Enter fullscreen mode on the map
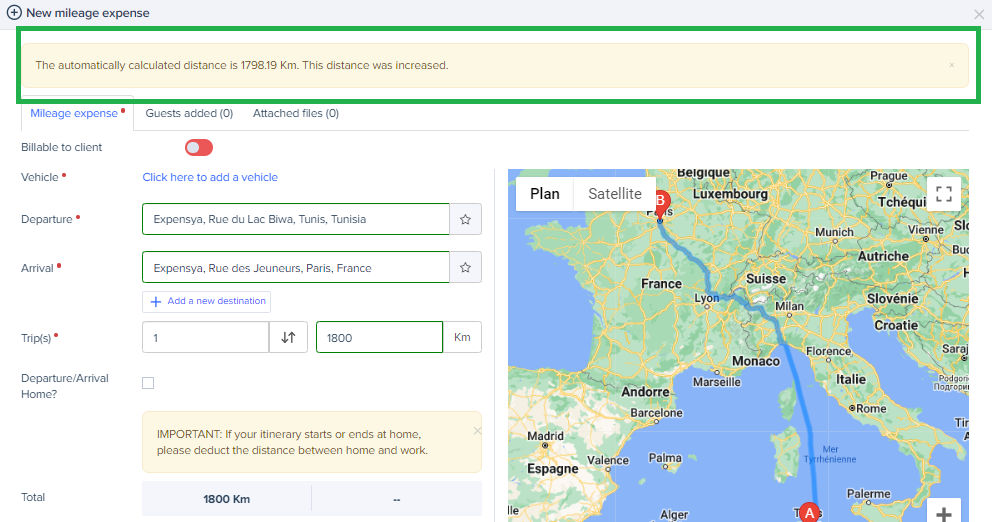This screenshot has height=522, width=992. [x=943, y=193]
